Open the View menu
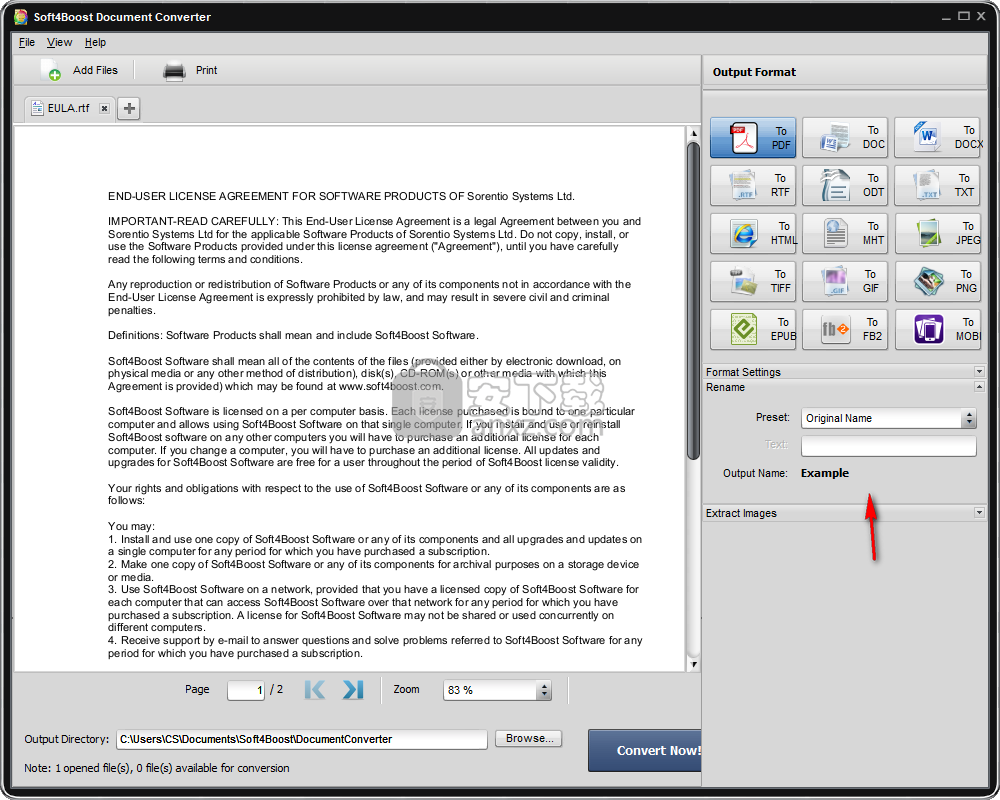The image size is (1000, 800). point(59,42)
